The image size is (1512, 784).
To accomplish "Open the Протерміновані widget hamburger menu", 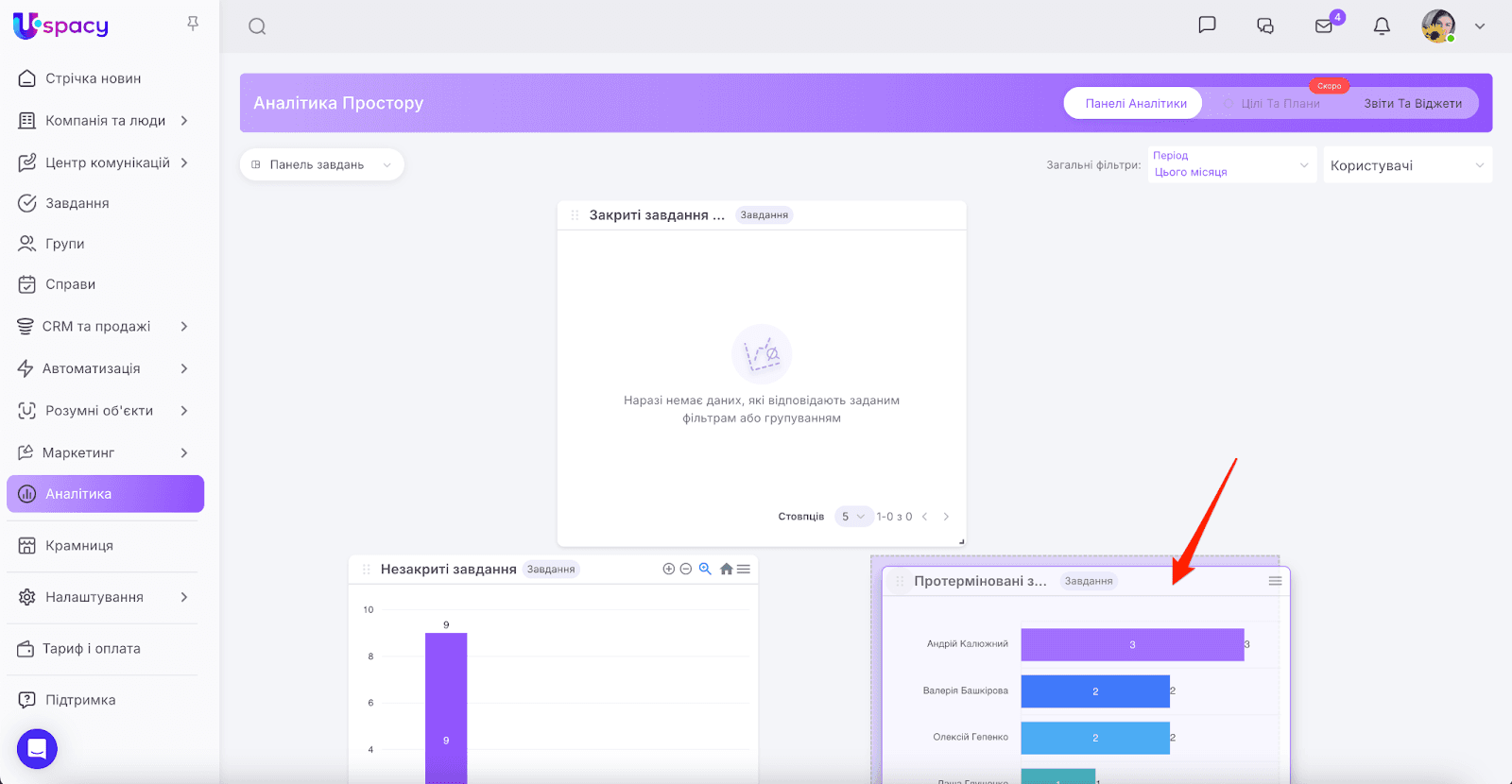I will point(1275,581).
